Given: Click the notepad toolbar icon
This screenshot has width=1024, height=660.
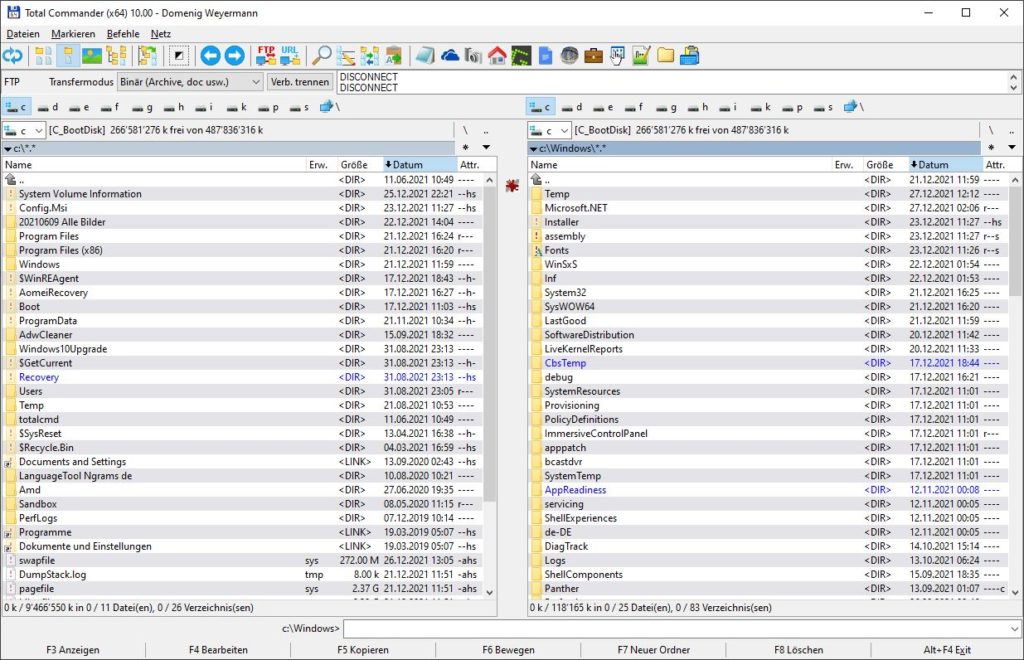Looking at the screenshot, I should tap(425, 56).
